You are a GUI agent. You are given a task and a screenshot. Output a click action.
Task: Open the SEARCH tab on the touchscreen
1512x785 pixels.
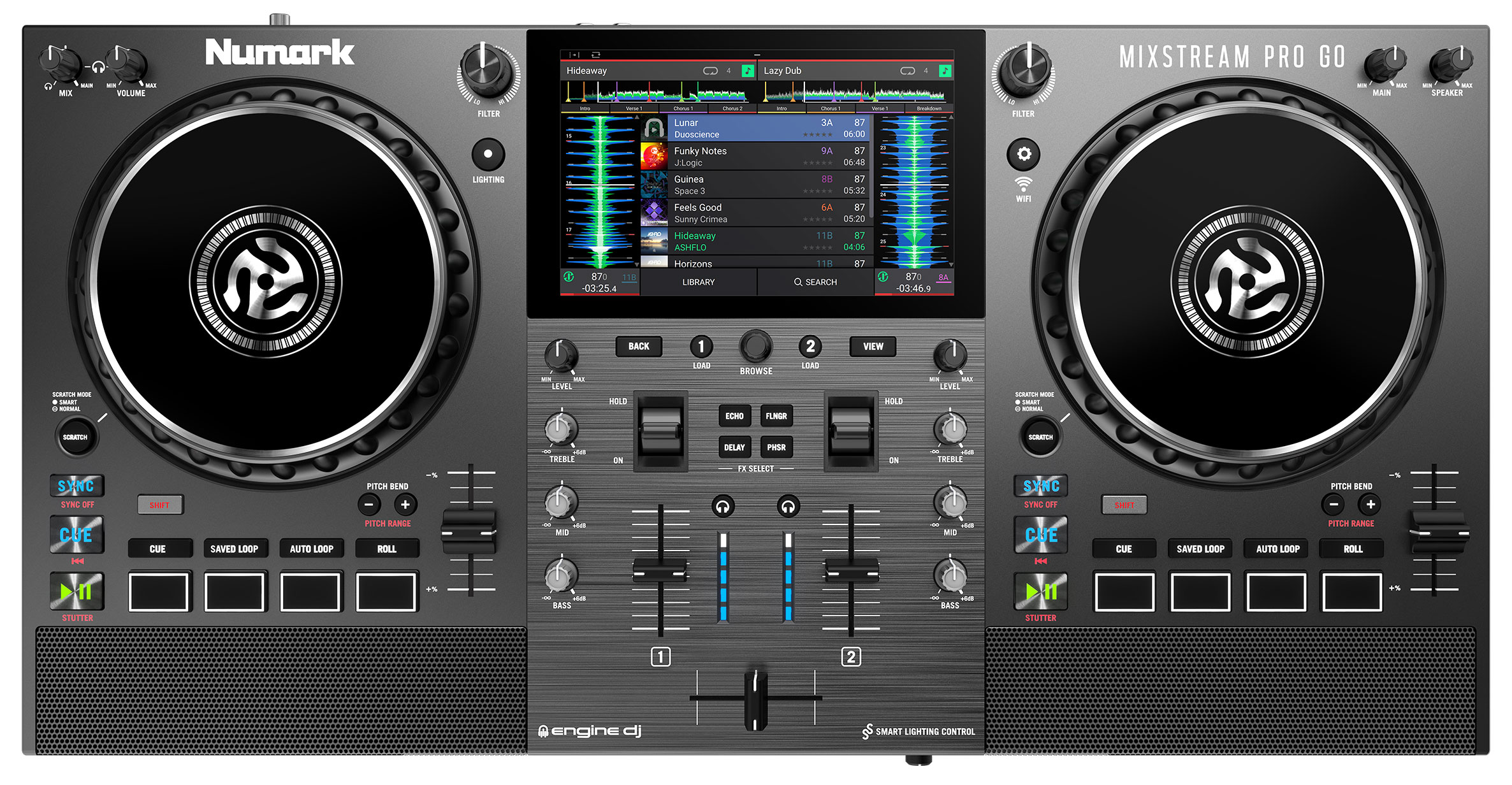(815, 282)
